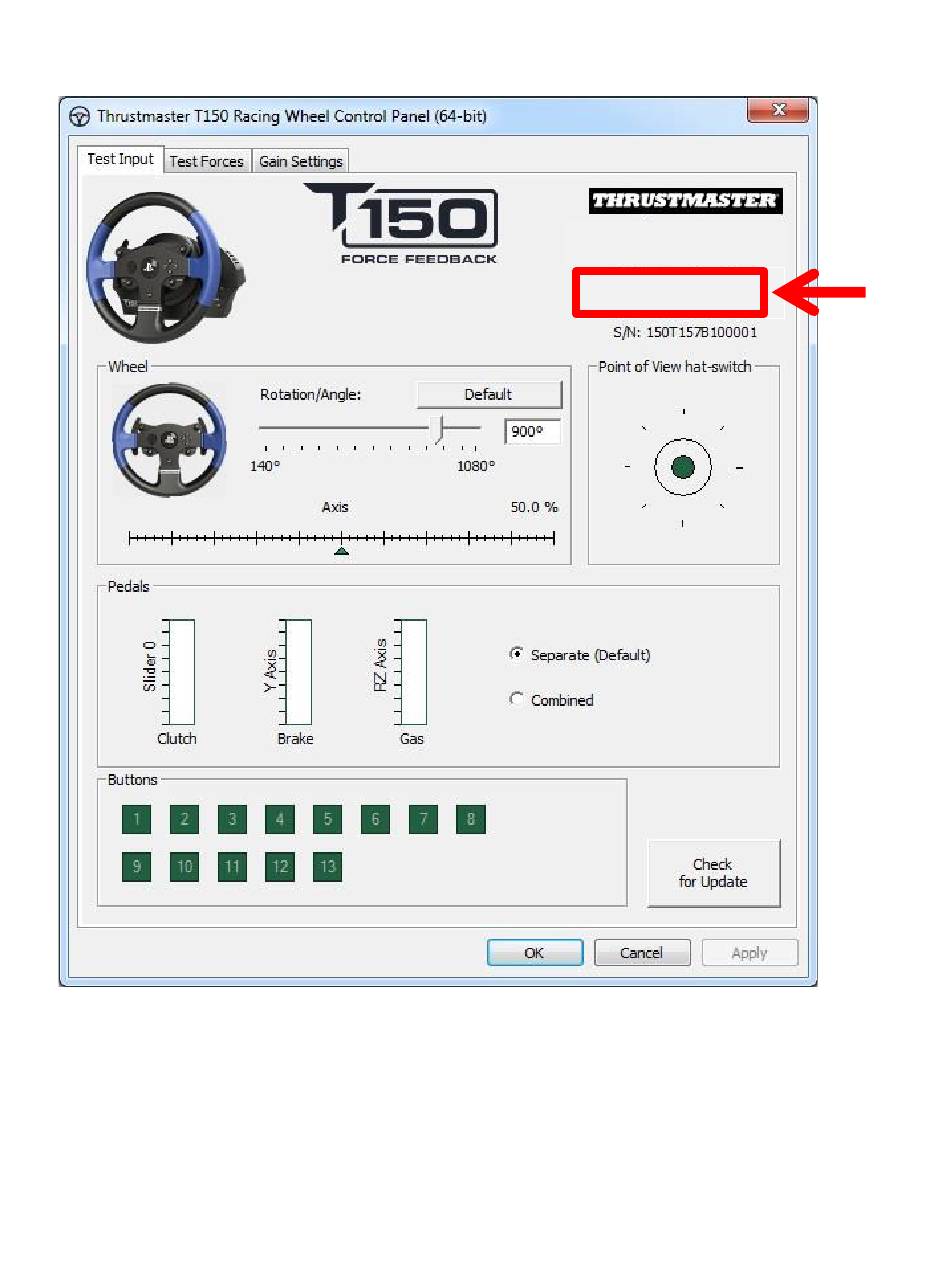Click button indicator 10
This screenshot has width=950, height=1288.
click(x=184, y=867)
